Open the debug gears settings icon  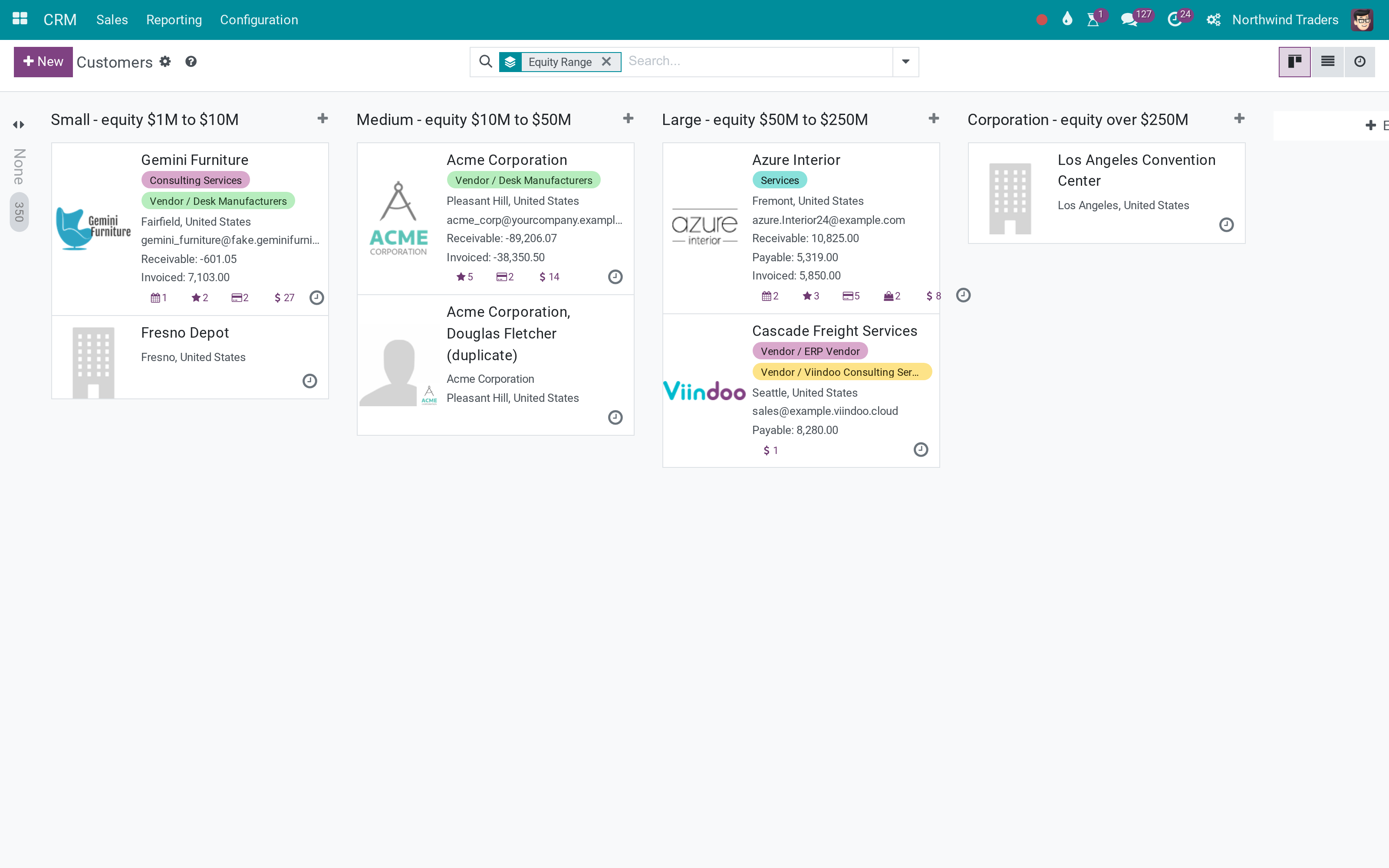(x=1213, y=20)
